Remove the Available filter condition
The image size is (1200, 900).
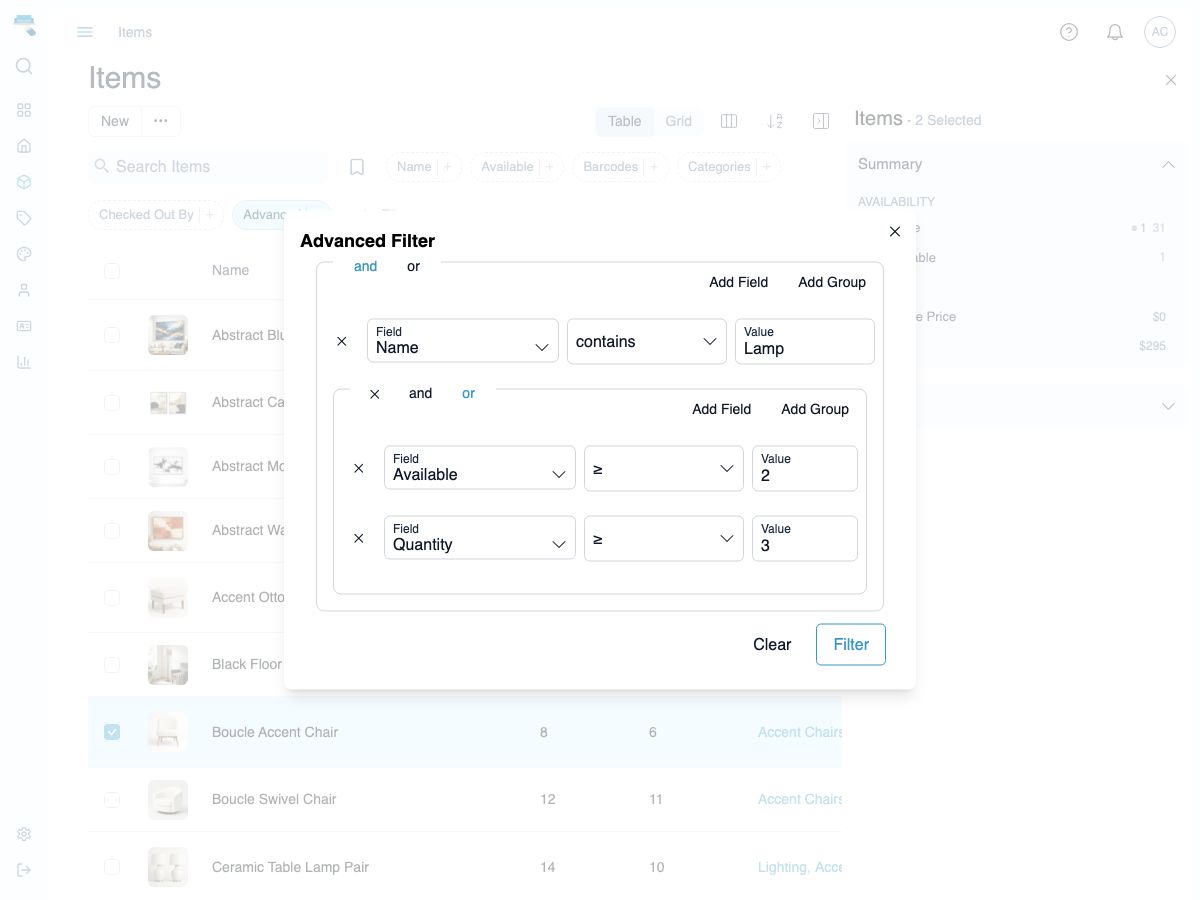pos(359,468)
